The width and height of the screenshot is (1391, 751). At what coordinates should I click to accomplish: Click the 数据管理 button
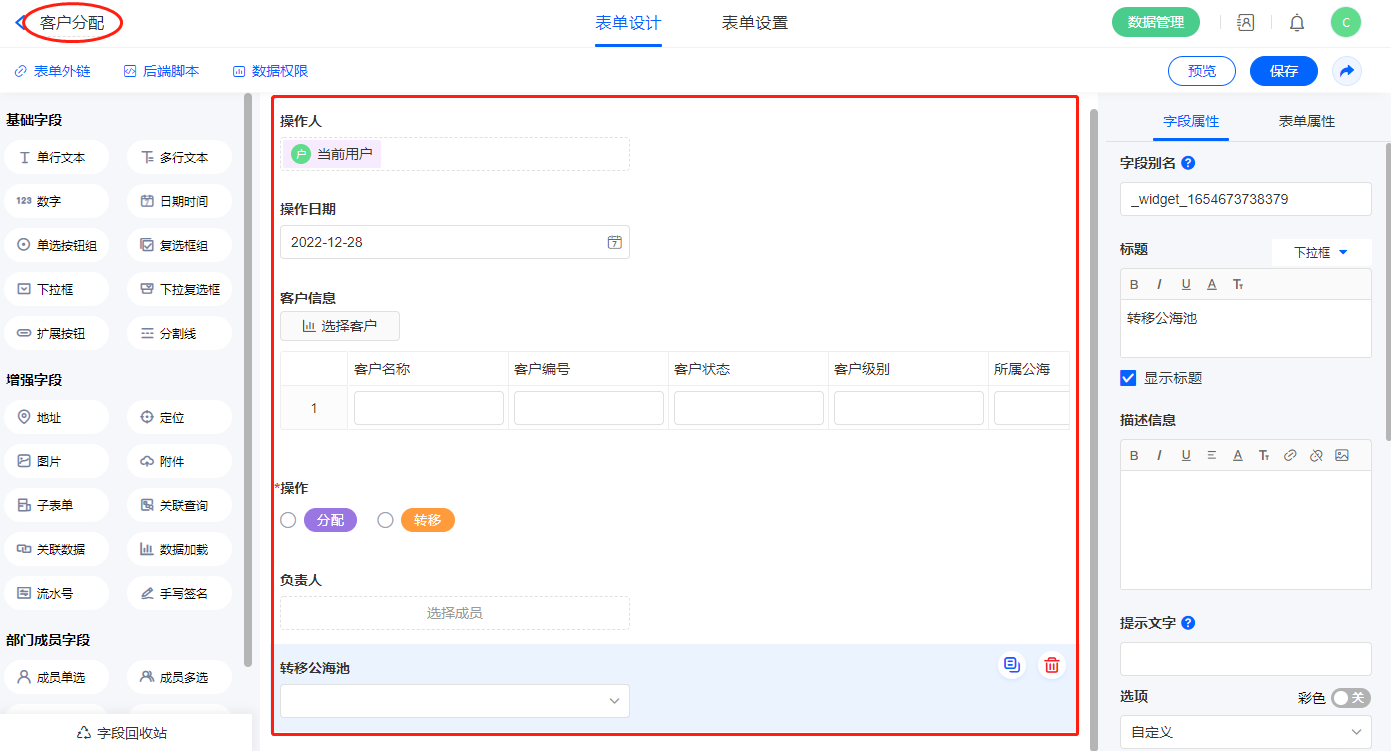pos(1155,22)
